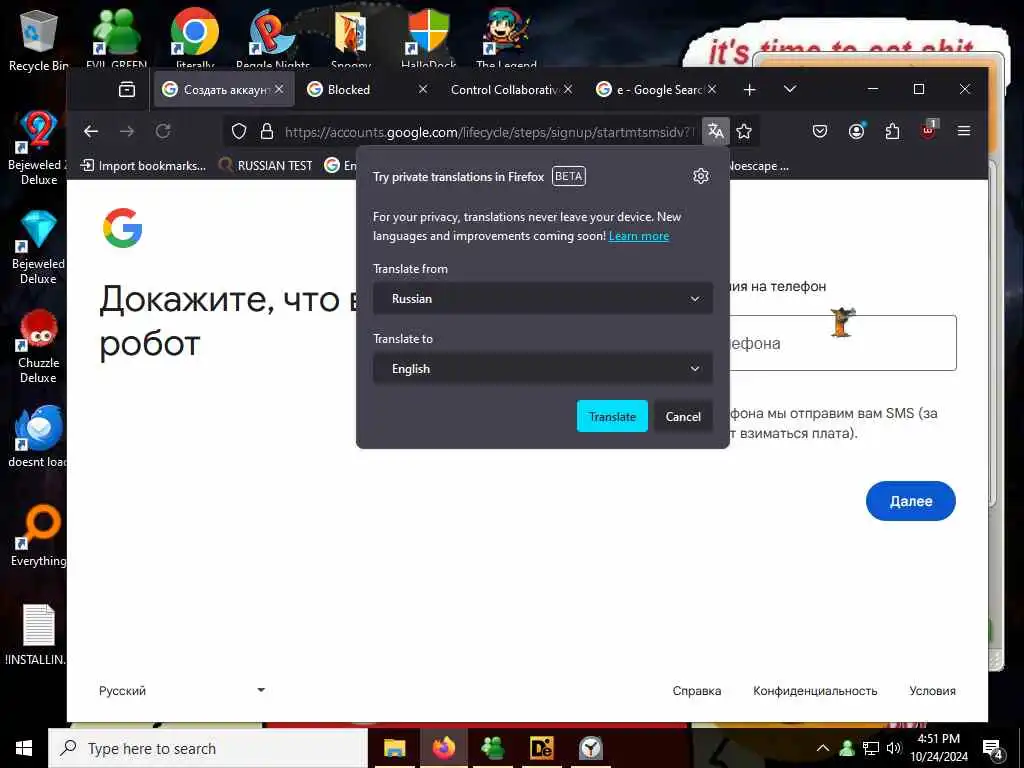Image resolution: width=1024 pixels, height=768 pixels.
Task: Open Chrome desktop shortcut
Action: point(195,38)
